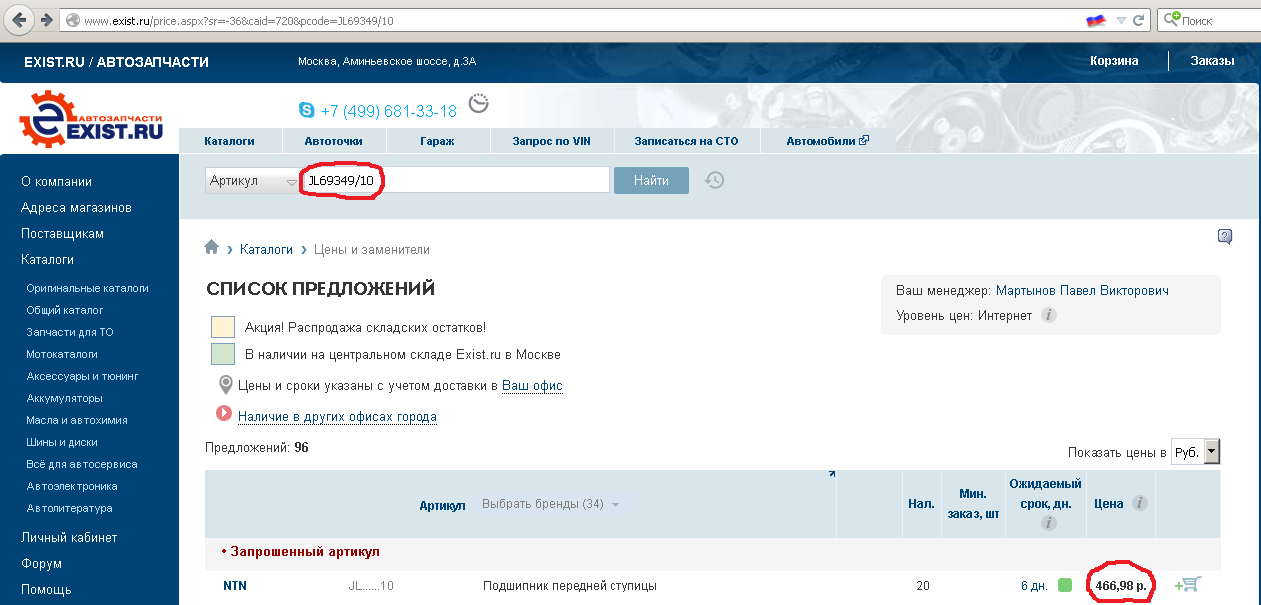
Task: Click the home icon in breadcrumbs
Action: 212,248
